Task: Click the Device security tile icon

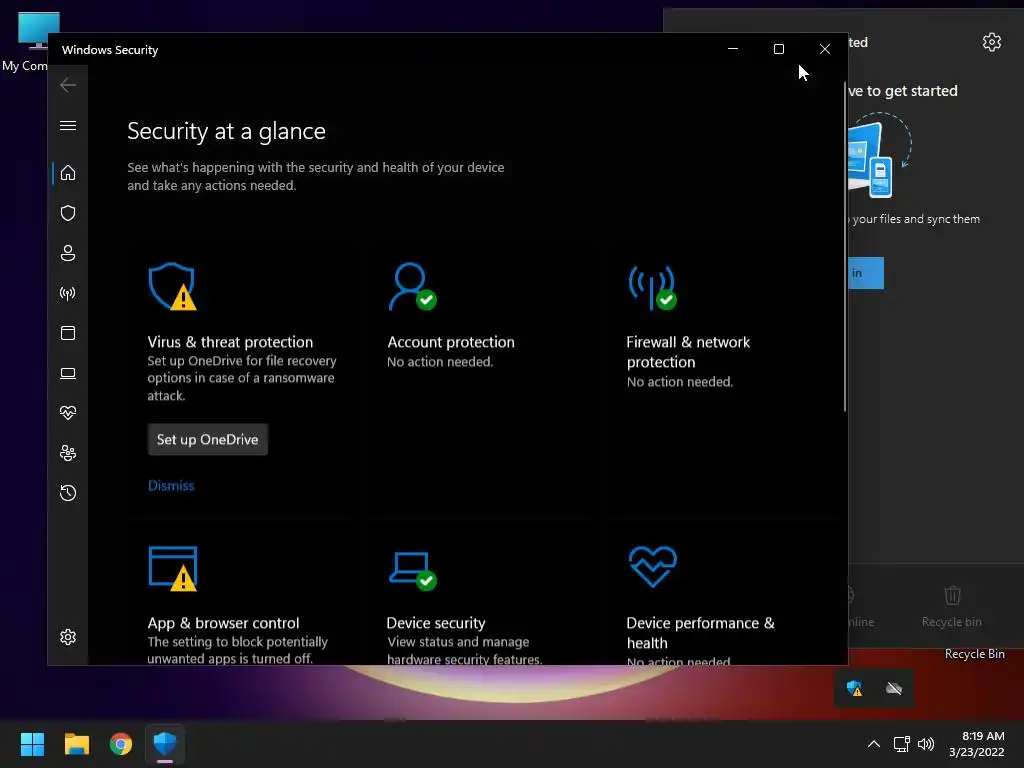Action: pyautogui.click(x=413, y=571)
